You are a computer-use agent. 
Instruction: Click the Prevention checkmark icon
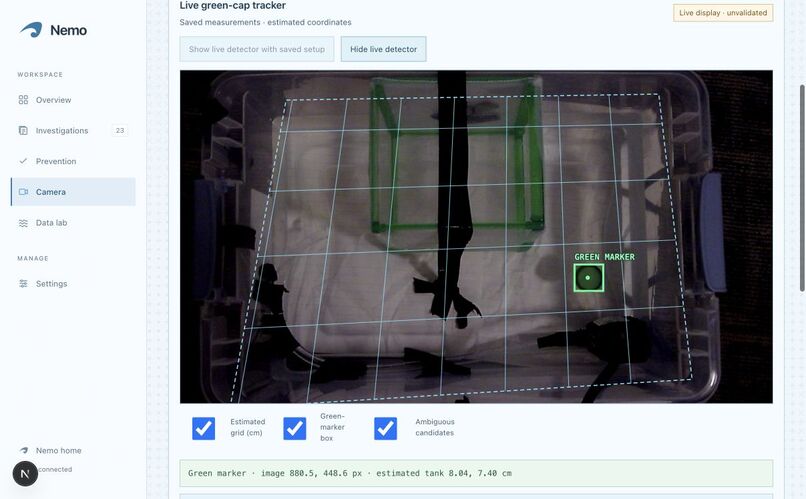pyautogui.click(x=23, y=161)
